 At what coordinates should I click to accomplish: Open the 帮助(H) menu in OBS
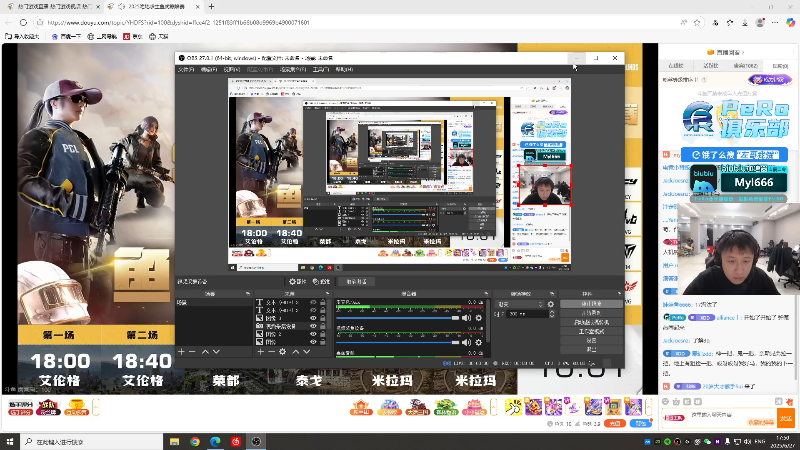click(344, 69)
